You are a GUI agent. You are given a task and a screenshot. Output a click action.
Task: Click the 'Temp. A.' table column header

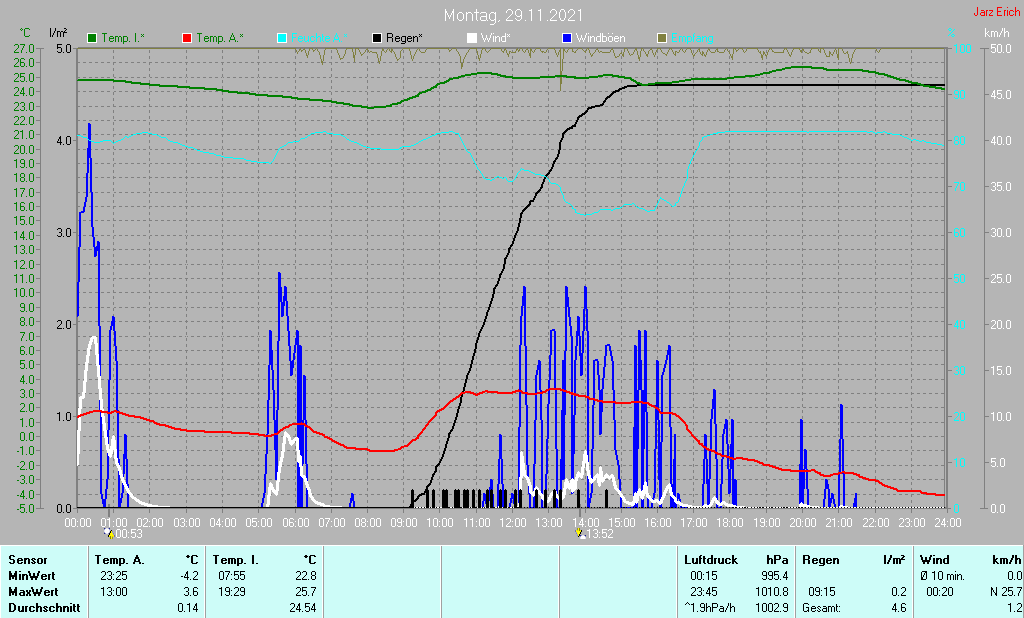pyautogui.click(x=120, y=560)
